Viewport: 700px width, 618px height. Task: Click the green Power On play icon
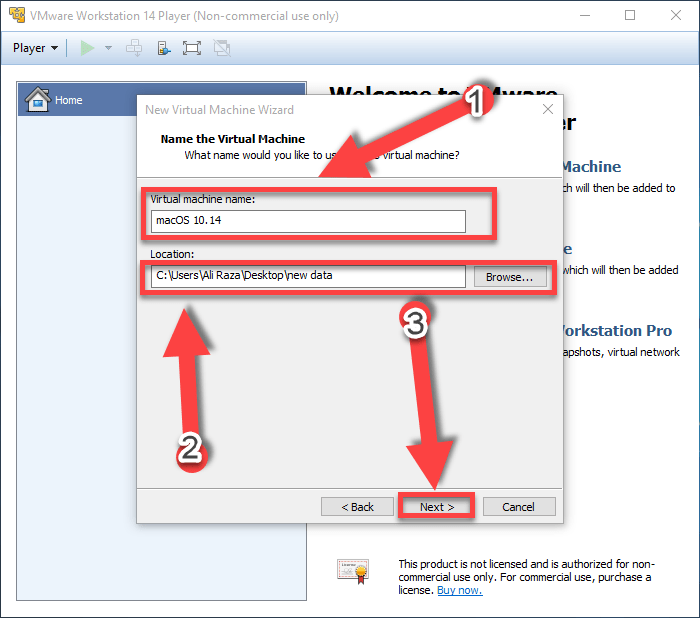87,48
